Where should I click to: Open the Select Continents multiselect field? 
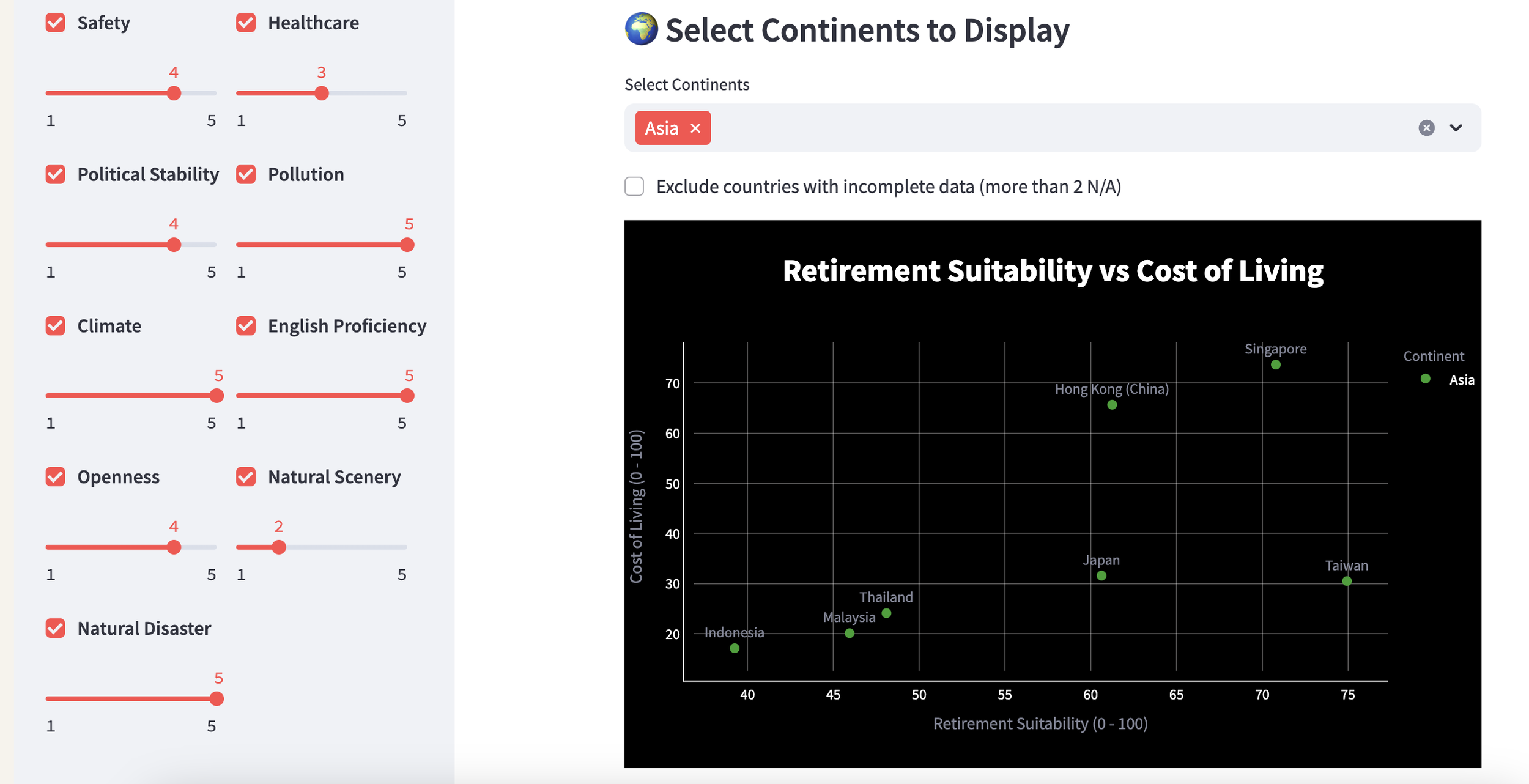pos(1040,128)
